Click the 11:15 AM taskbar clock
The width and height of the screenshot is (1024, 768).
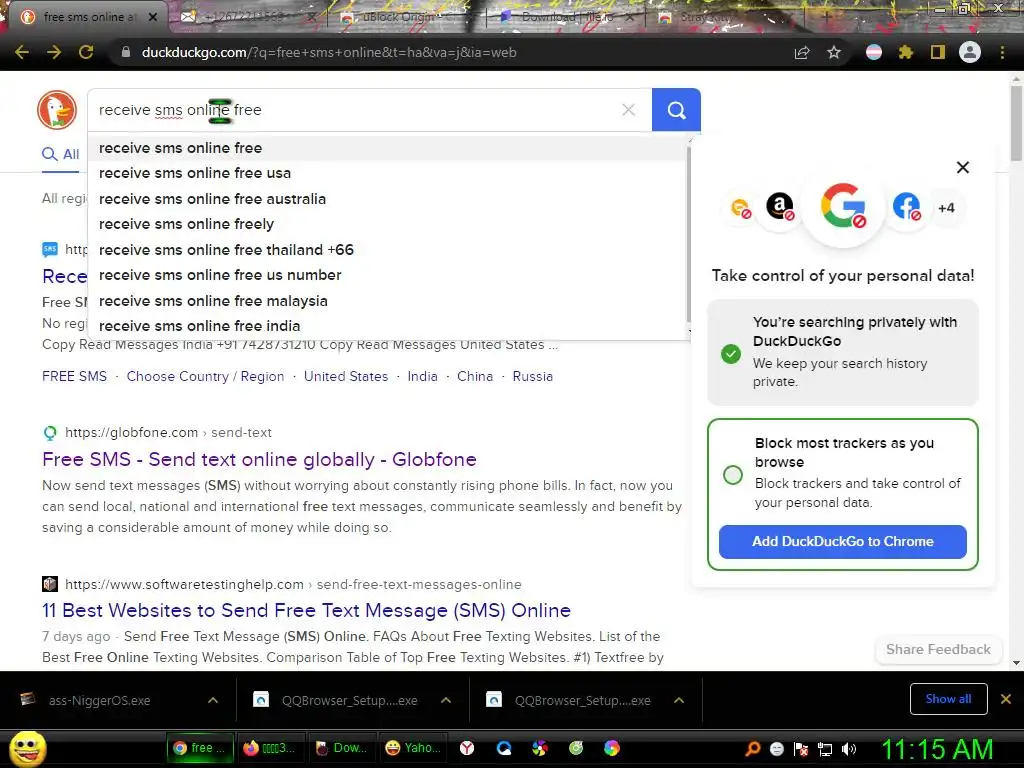pos(936,749)
